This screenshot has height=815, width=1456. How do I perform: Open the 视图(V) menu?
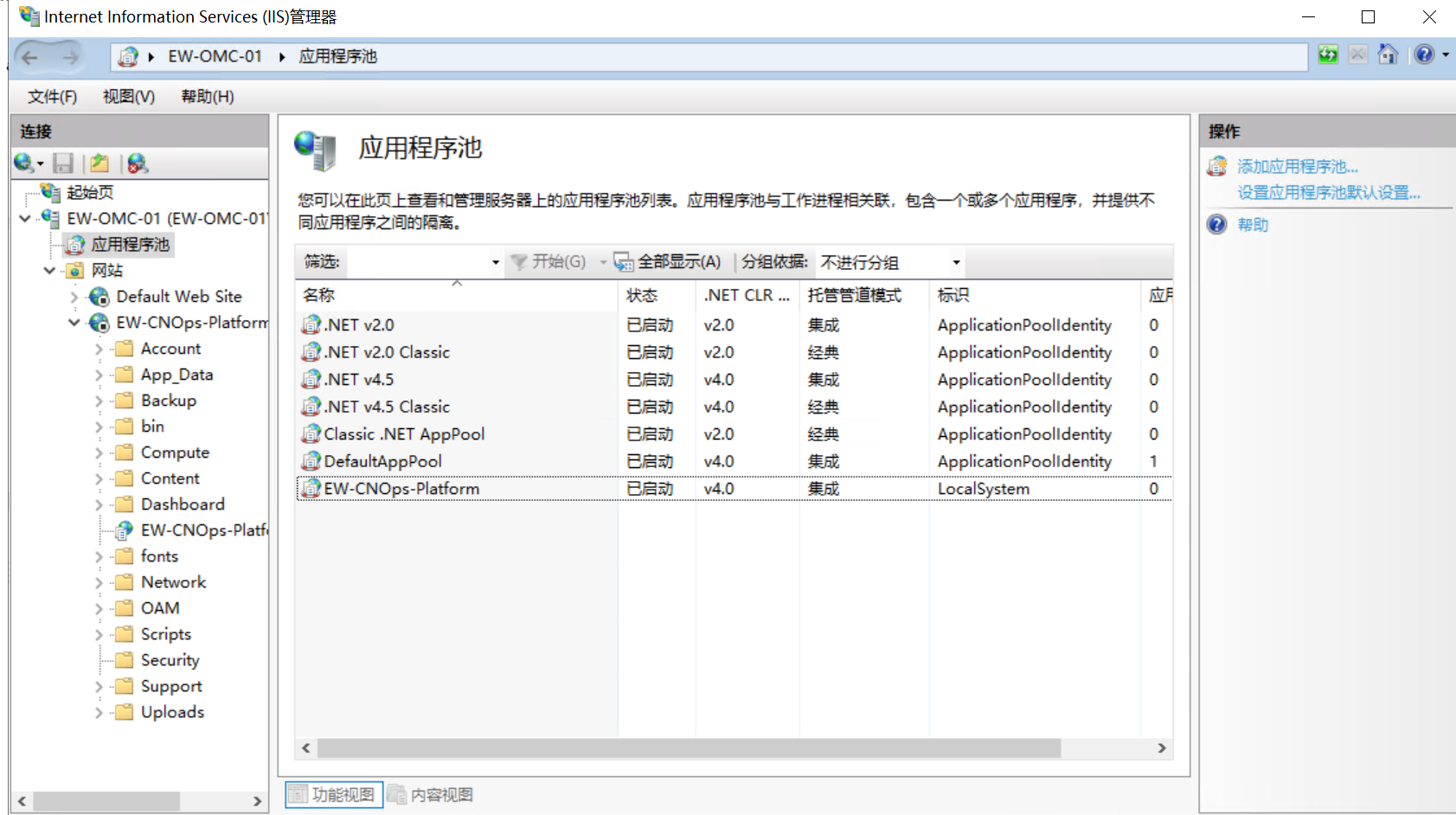point(128,96)
